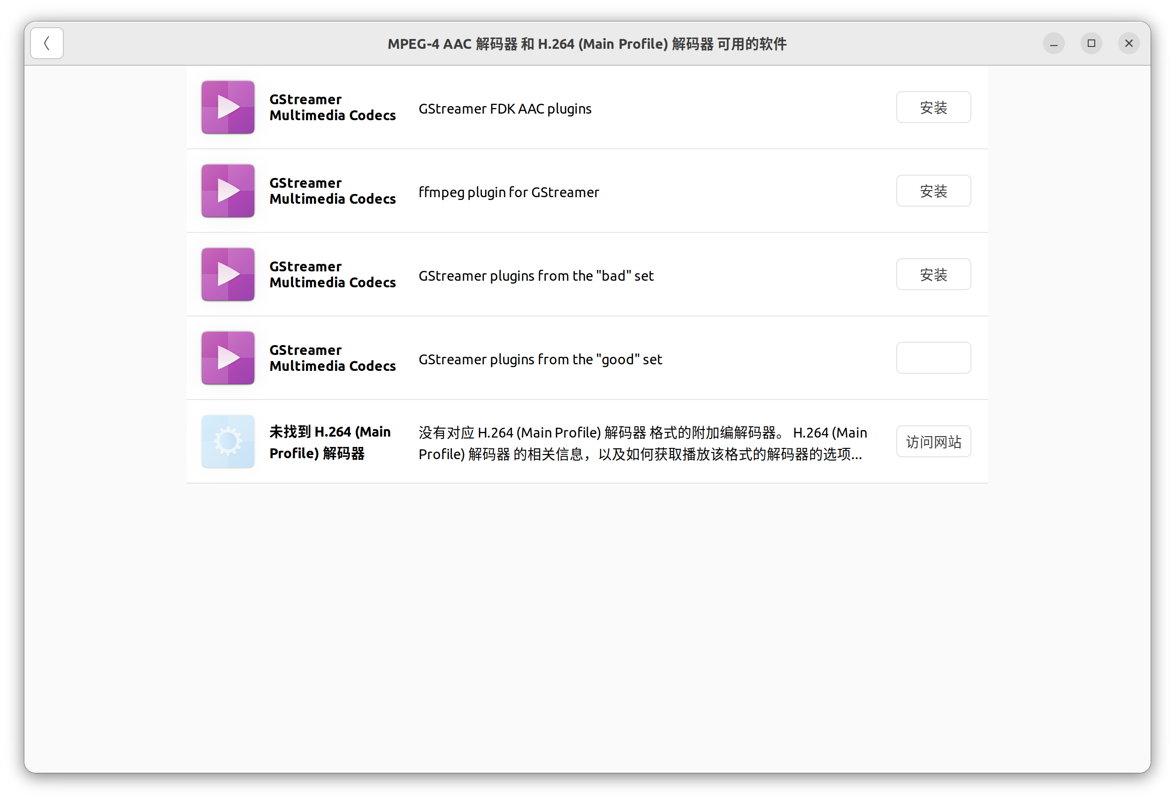Click the "good" set plugins codec icon
Screen dimensions: 1175x800
pos(228,358)
